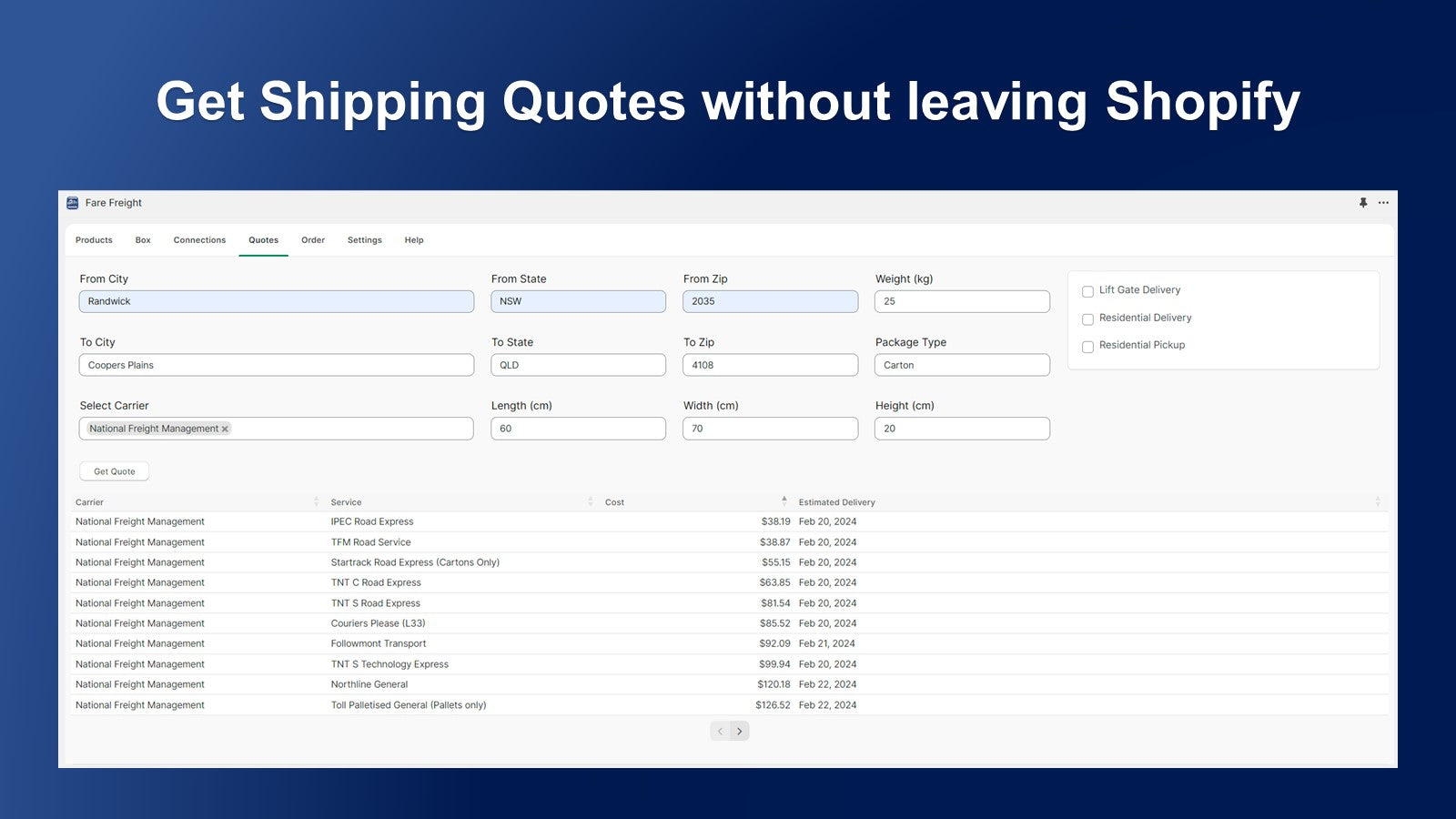
Task: Edit the Length (cm) field
Action: (x=578, y=429)
